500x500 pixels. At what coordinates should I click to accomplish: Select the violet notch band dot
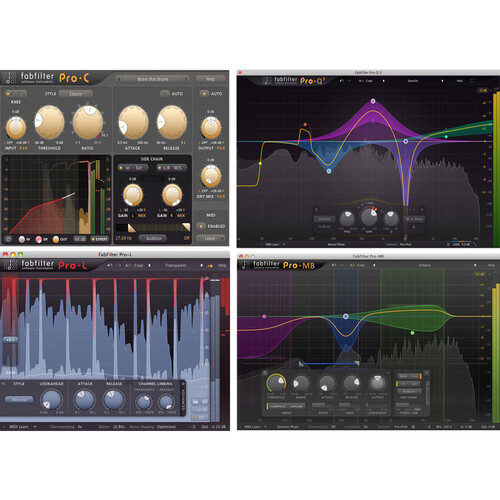click(406, 141)
